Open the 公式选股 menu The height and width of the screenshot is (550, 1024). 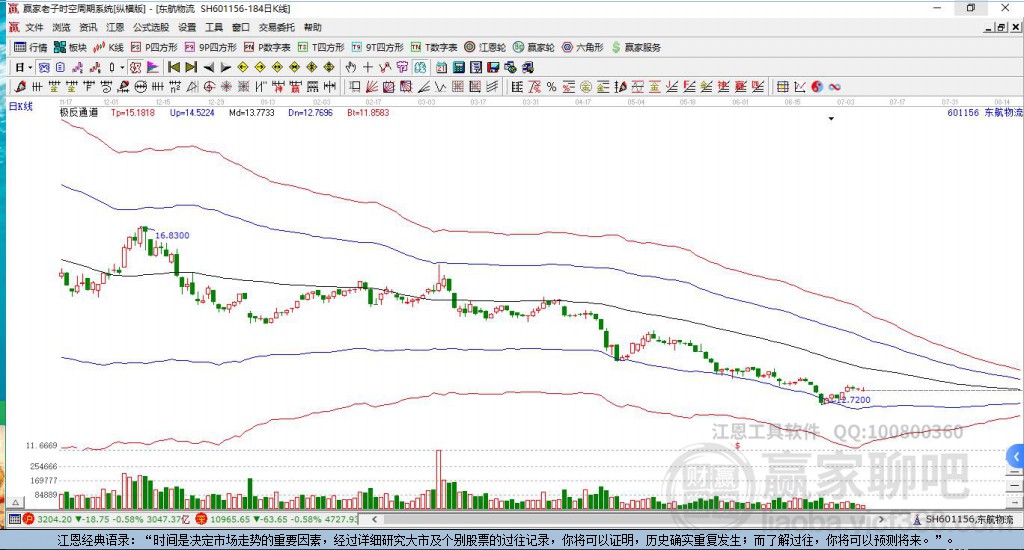(151, 27)
